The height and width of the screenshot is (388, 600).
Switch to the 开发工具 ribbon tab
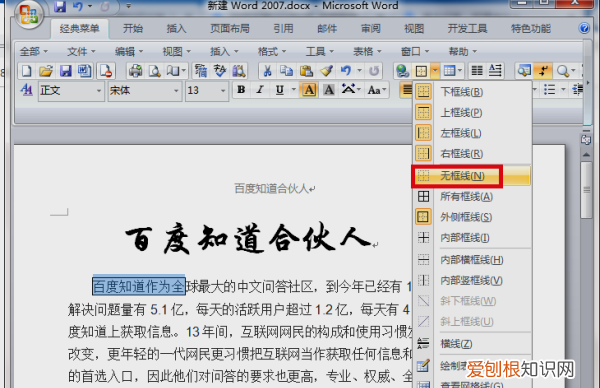[467, 28]
